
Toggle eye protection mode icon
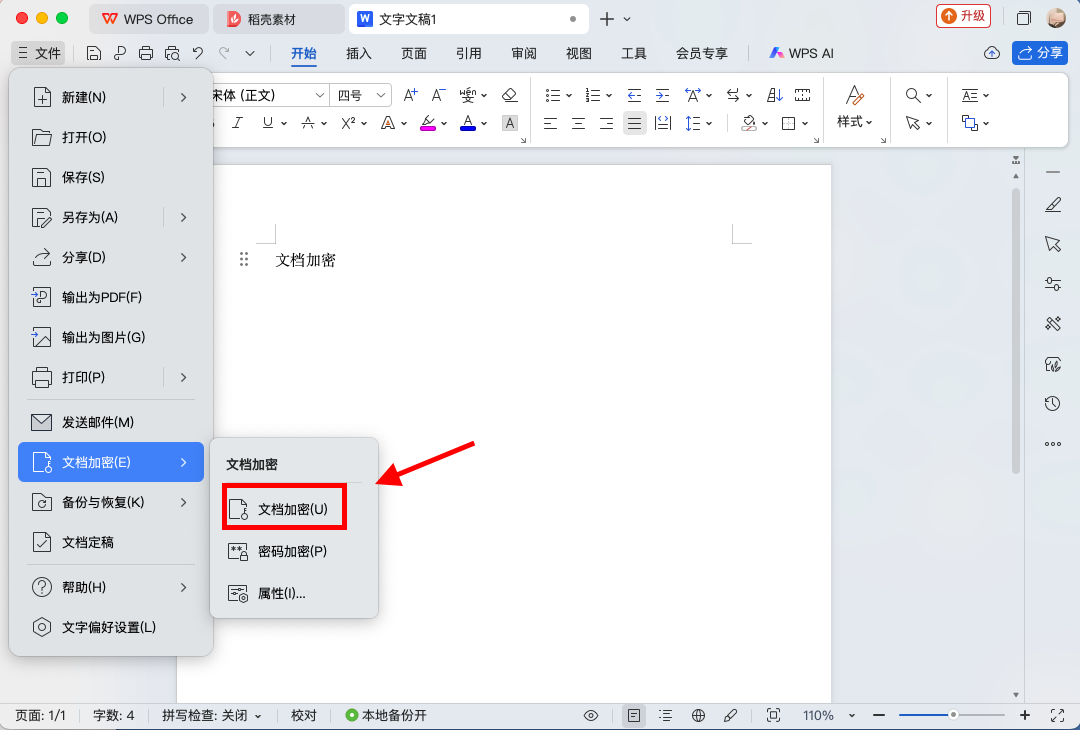coord(591,715)
